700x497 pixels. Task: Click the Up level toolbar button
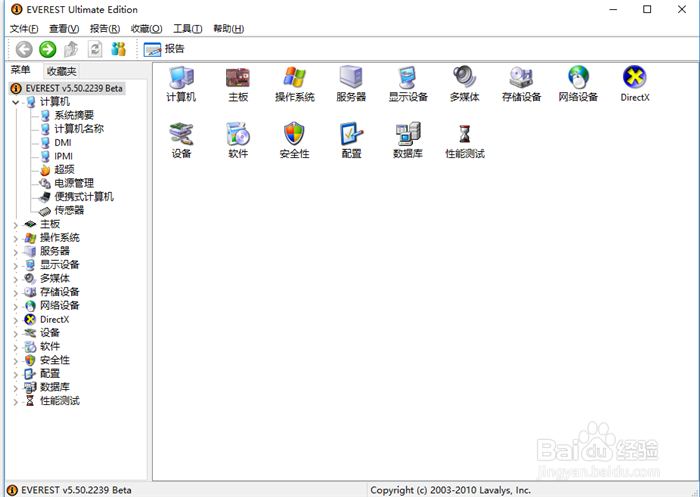71,49
